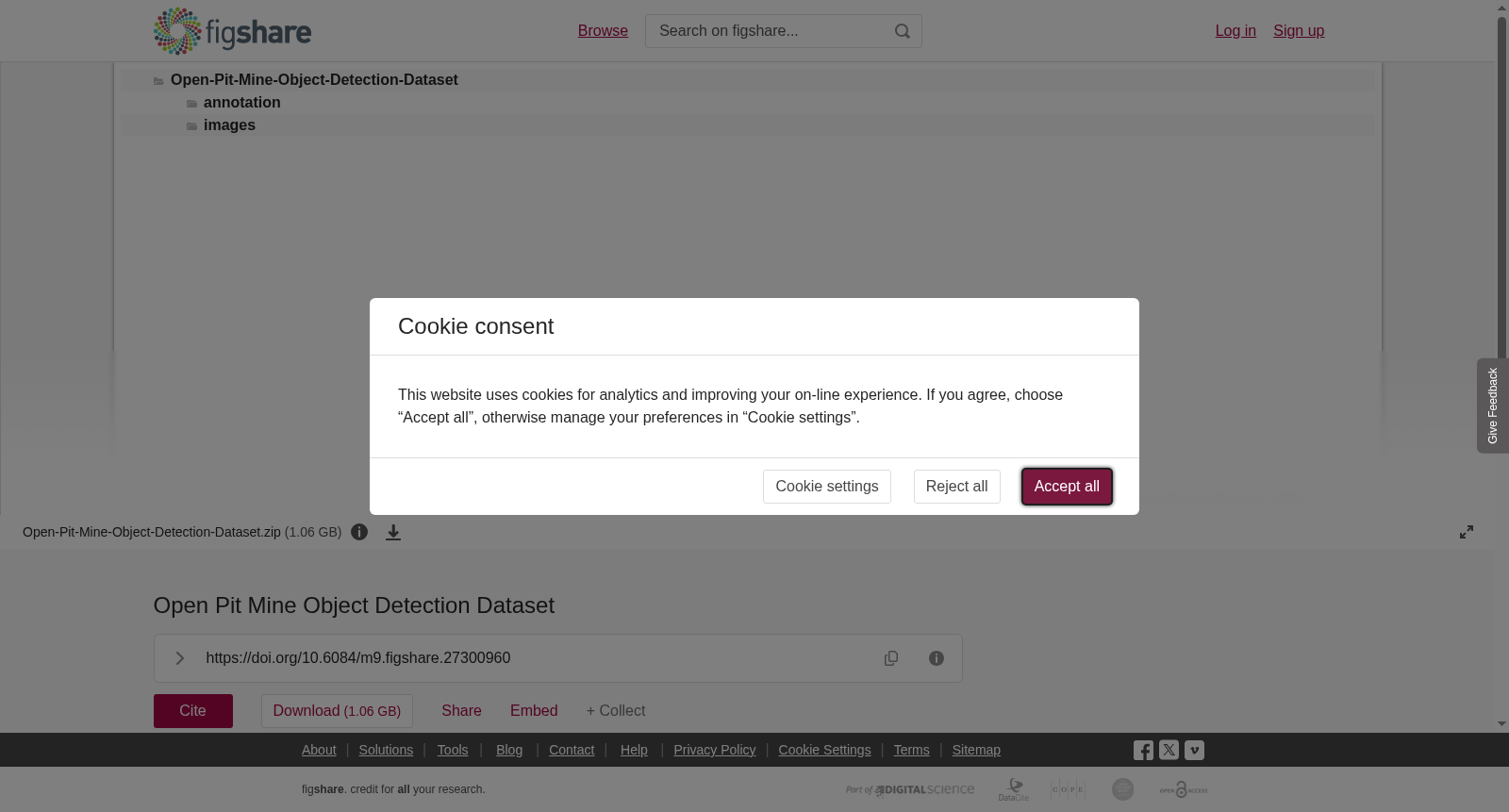Click the root dataset folder icon
Image resolution: width=1509 pixels, height=812 pixels.
pyautogui.click(x=159, y=81)
